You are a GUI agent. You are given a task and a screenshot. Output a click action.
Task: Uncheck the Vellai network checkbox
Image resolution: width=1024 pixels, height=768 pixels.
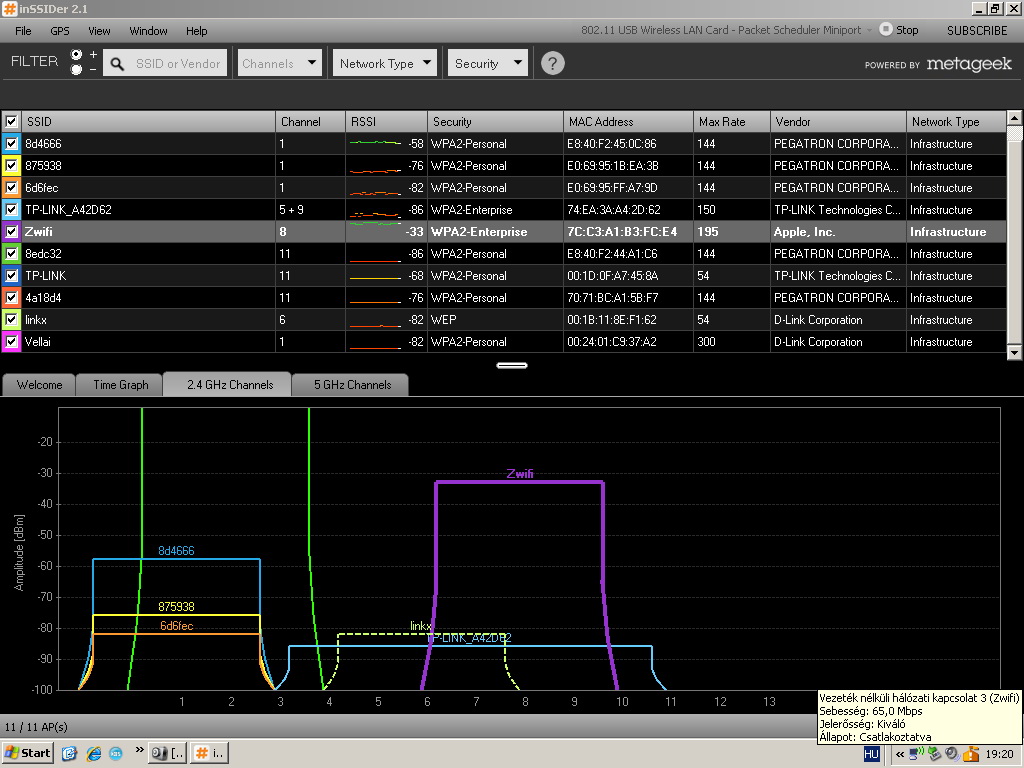(x=11, y=342)
